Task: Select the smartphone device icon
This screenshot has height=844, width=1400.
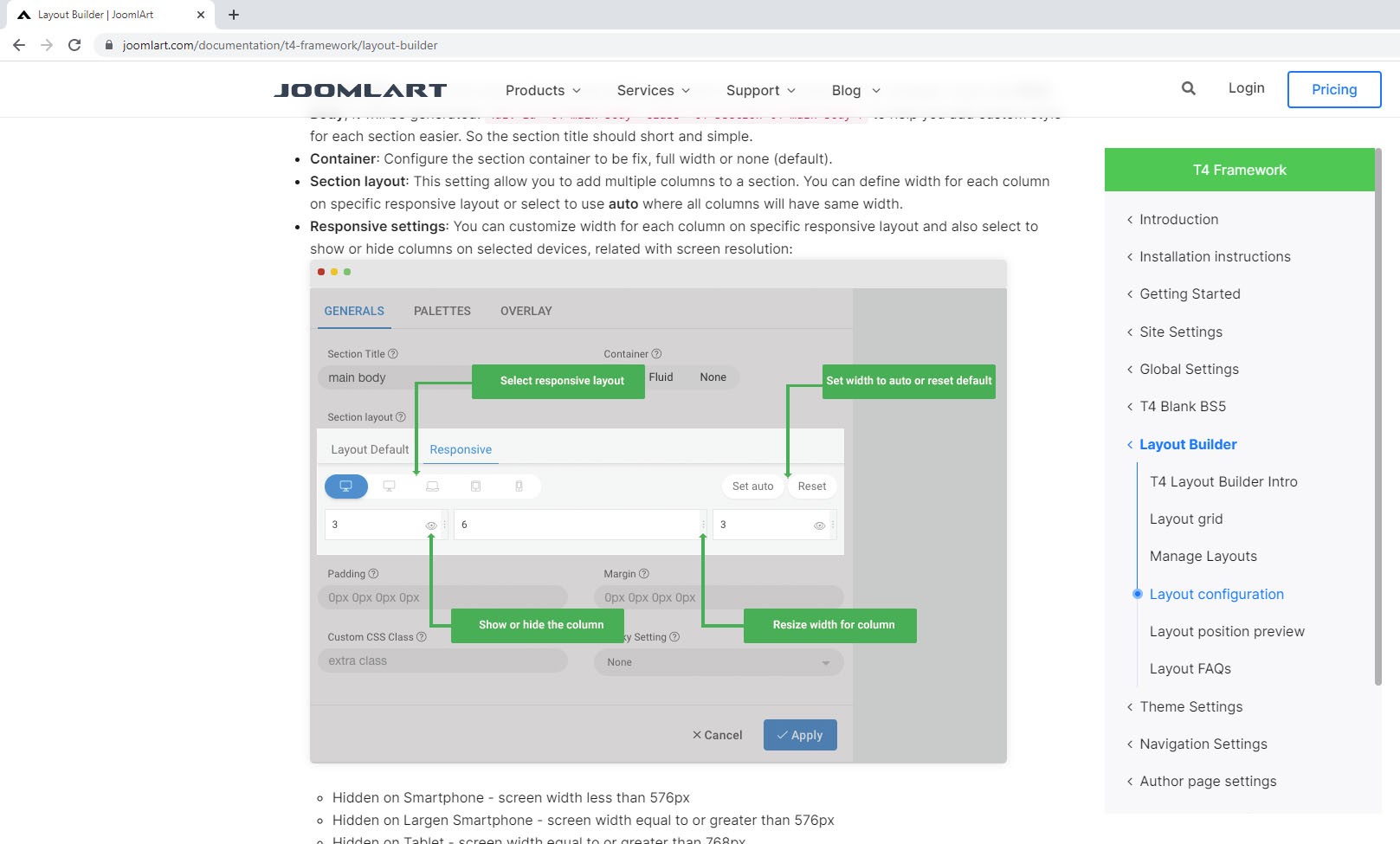Action: click(519, 486)
